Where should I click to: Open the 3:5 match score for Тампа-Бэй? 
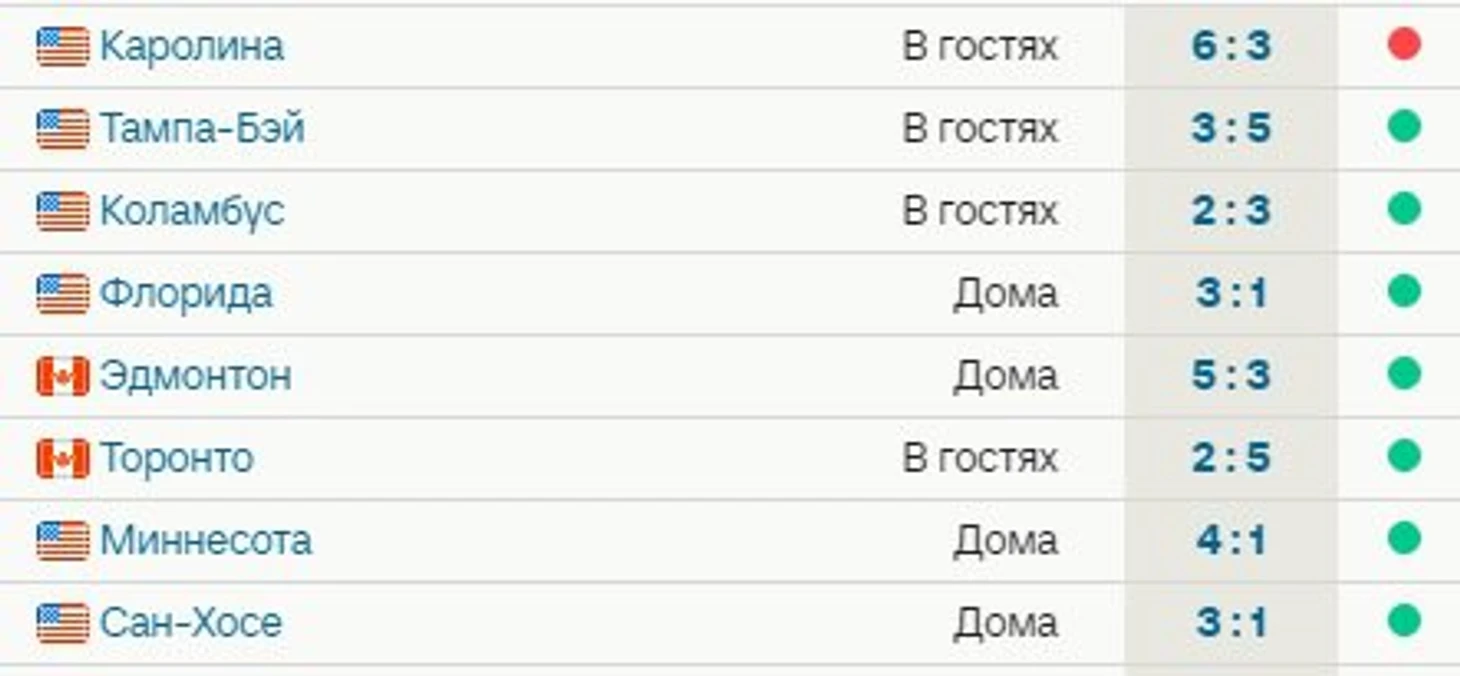[x=1231, y=129]
